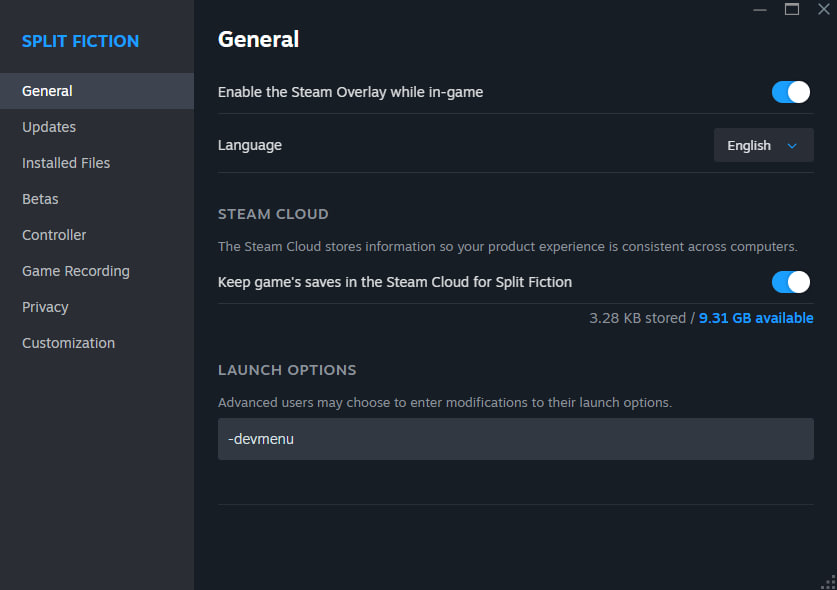Viewport: 837px width, 590px height.
Task: Open the Language dropdown
Action: click(763, 146)
